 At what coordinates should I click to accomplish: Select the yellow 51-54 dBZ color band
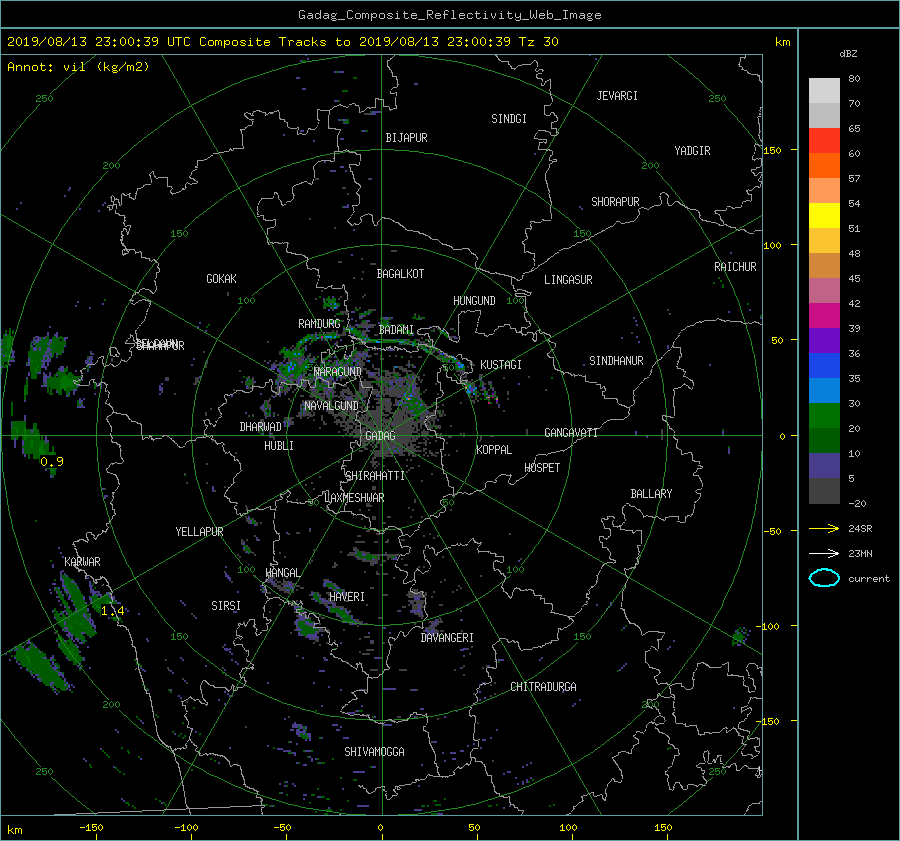[x=824, y=215]
